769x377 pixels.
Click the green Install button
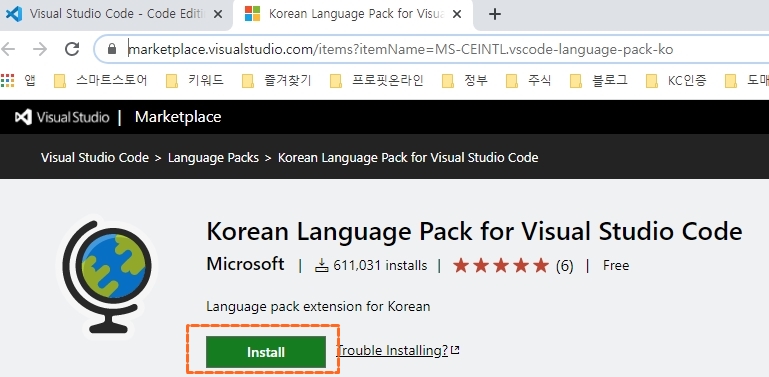(x=266, y=352)
